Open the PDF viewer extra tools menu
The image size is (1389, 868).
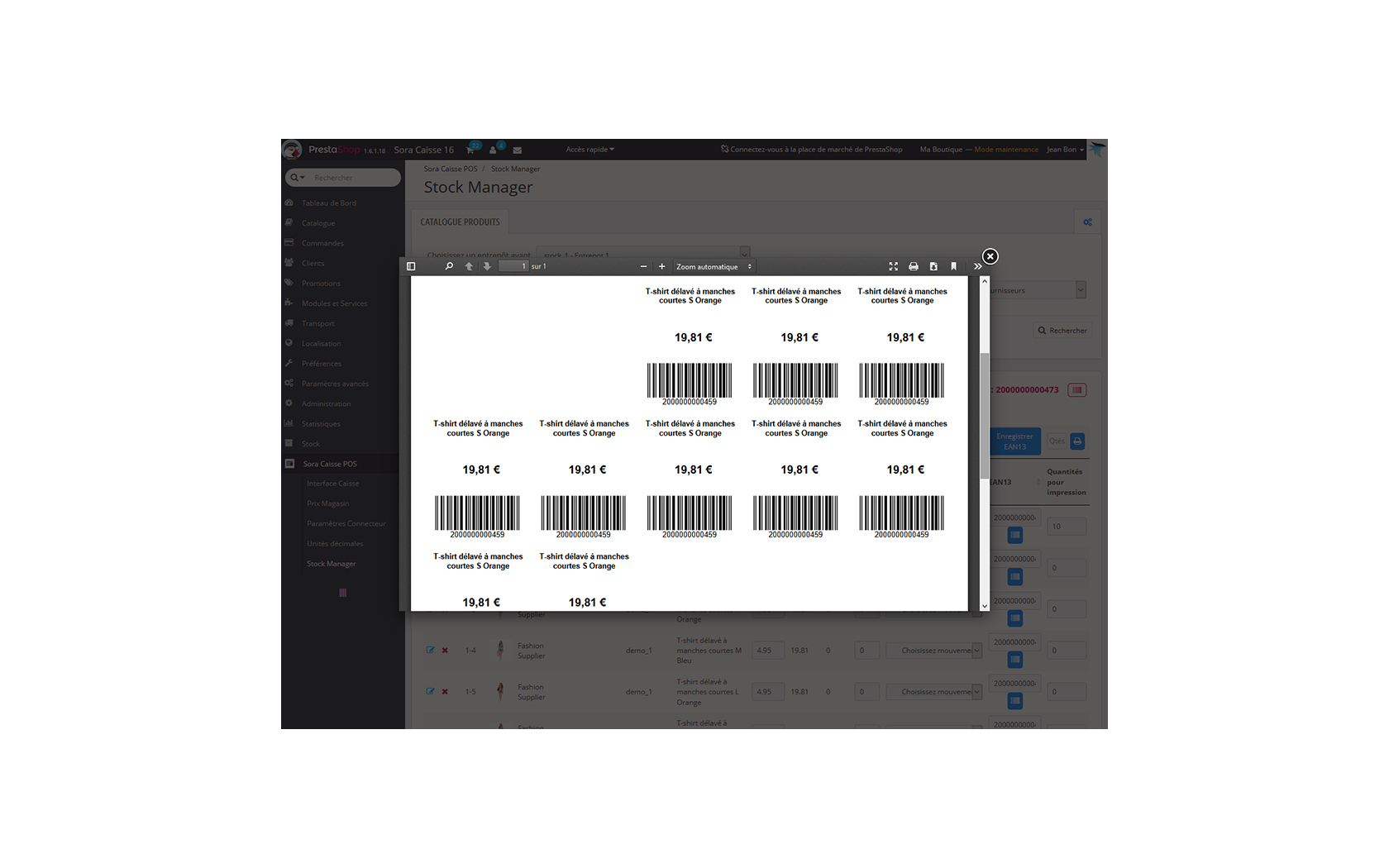tap(977, 266)
